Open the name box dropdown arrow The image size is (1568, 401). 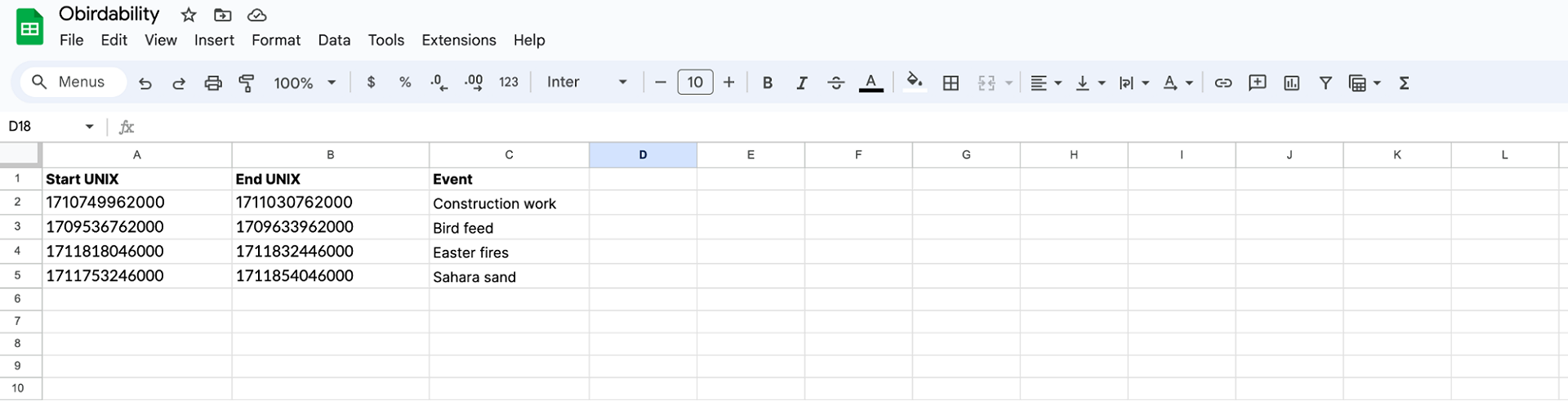[x=89, y=127]
